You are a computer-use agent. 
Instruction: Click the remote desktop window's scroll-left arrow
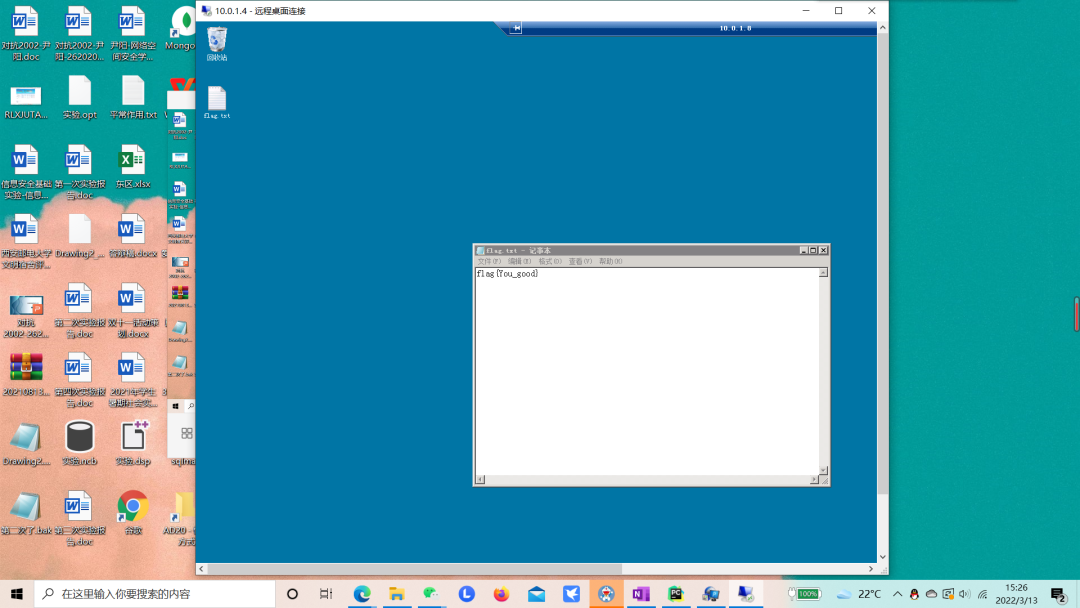201,569
